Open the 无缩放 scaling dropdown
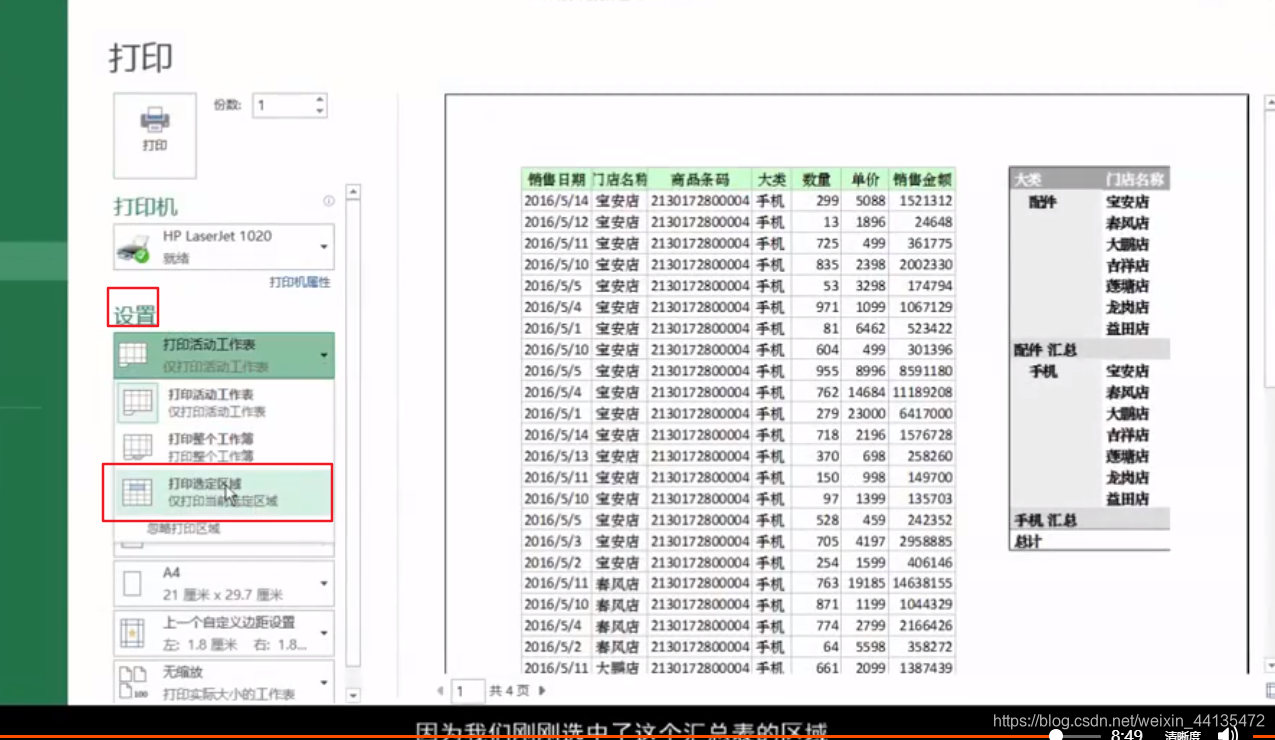Screen dimensions: 1275x740 click(x=224, y=681)
